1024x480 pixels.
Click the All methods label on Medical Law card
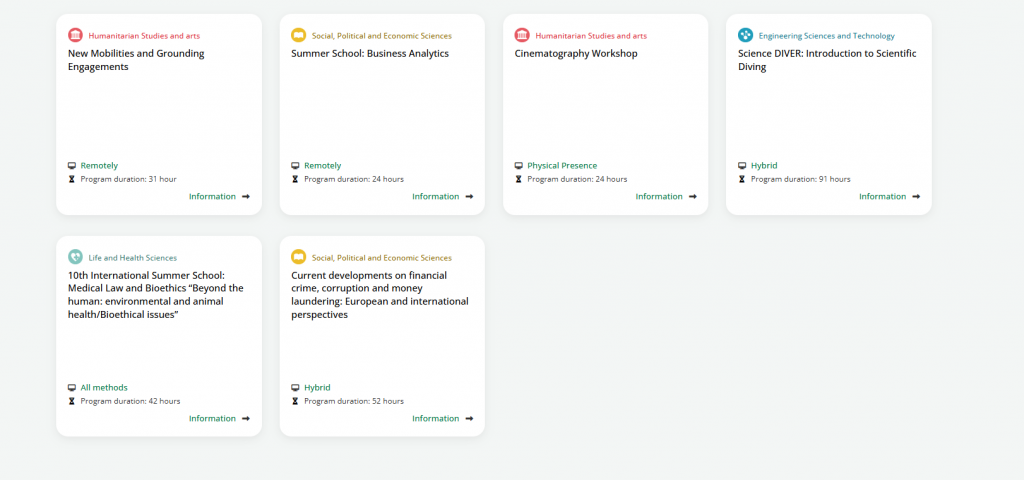click(104, 388)
